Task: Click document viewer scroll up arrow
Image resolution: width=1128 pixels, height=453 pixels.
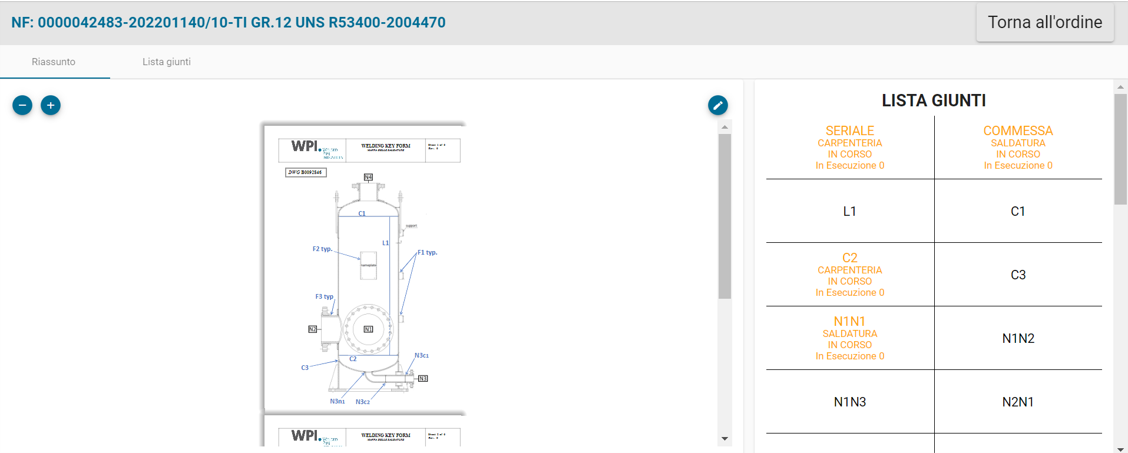Action: coord(725,127)
